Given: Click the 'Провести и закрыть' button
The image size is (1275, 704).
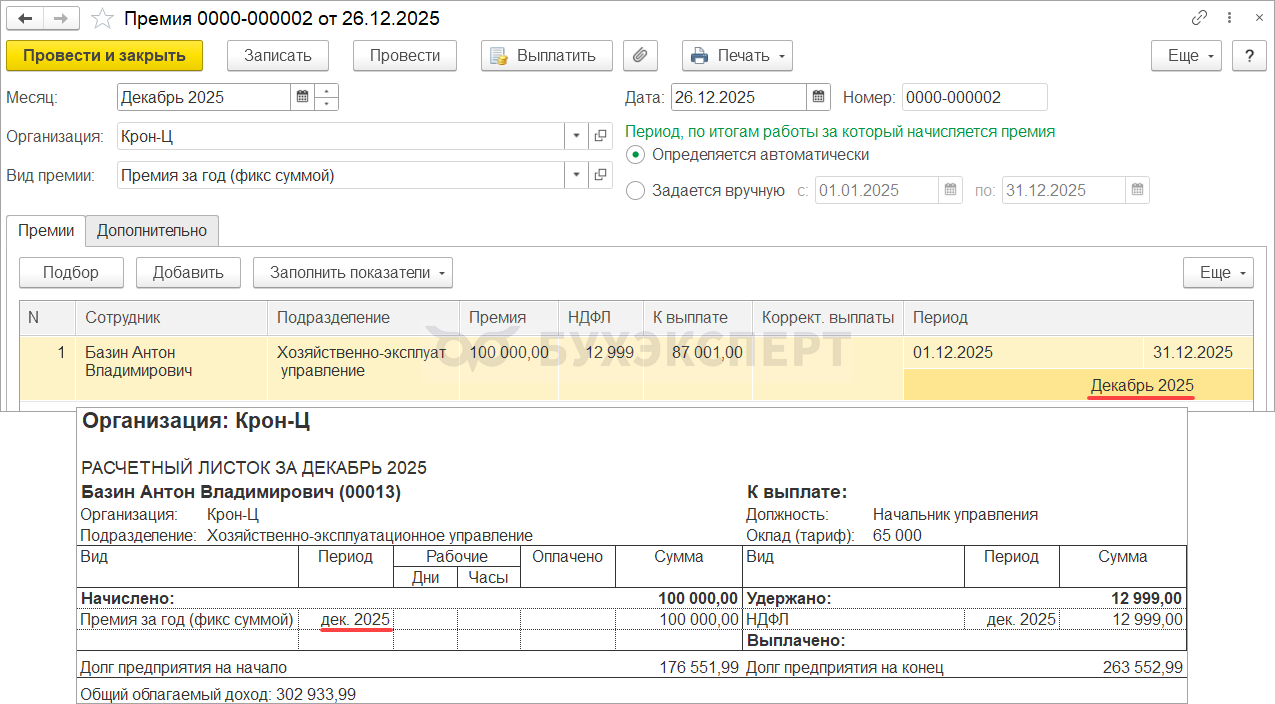Looking at the screenshot, I should click(104, 56).
